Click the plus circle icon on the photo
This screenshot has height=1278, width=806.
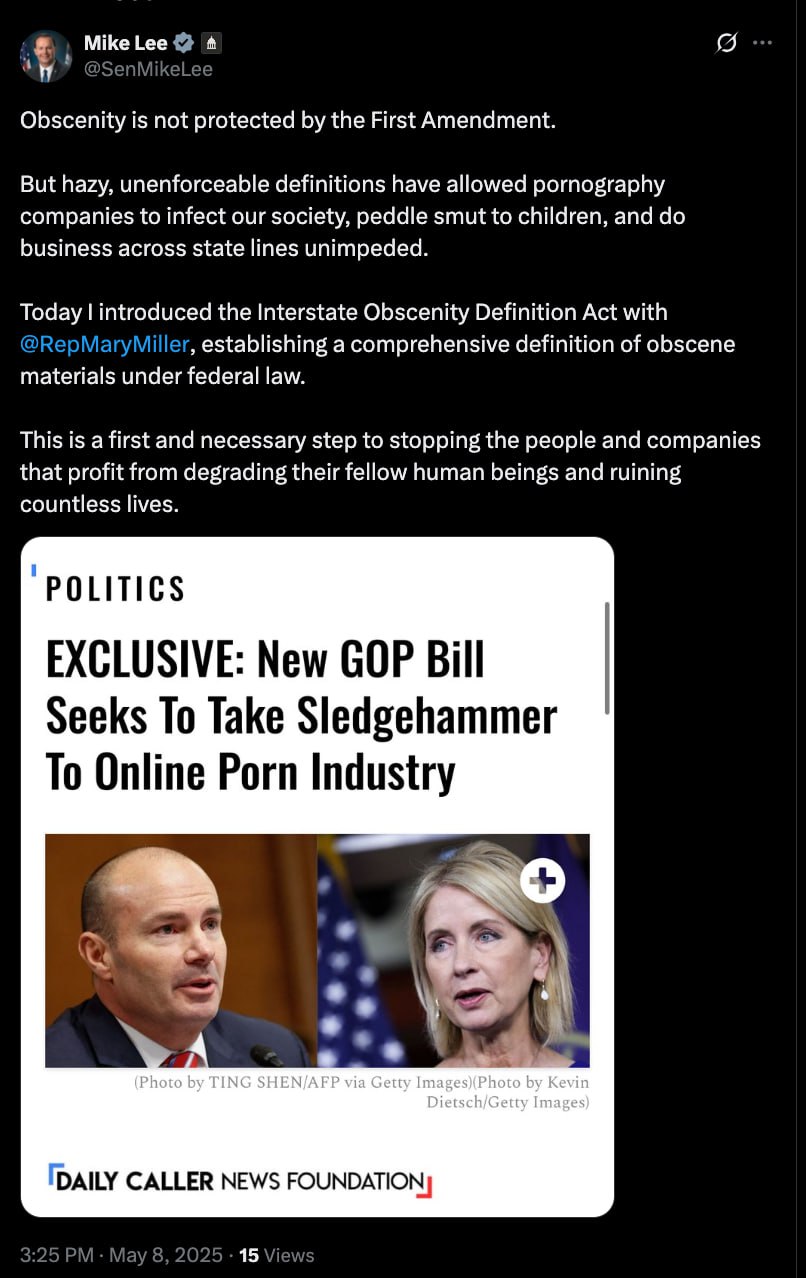click(x=543, y=881)
